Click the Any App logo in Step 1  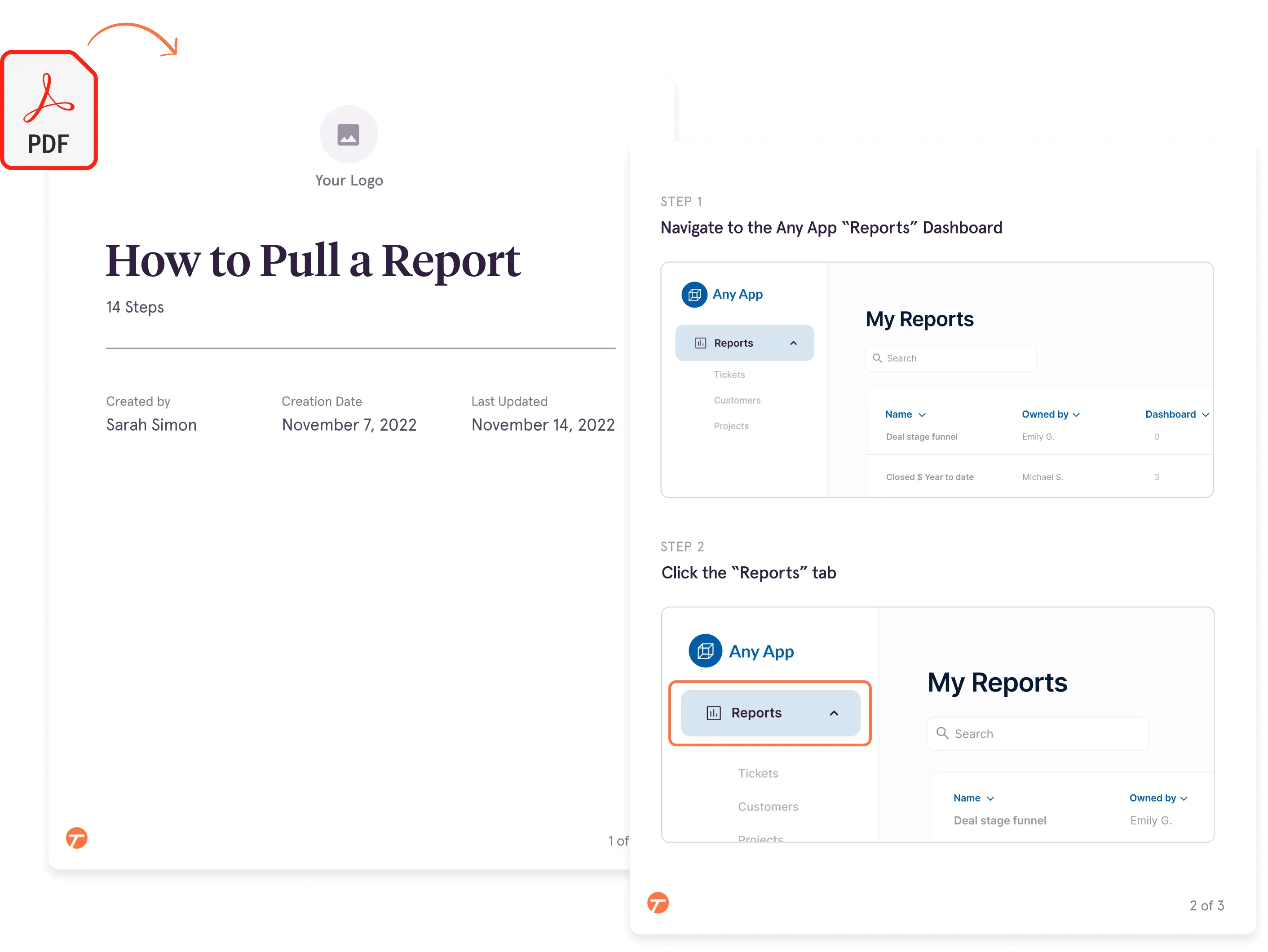pyautogui.click(x=694, y=295)
